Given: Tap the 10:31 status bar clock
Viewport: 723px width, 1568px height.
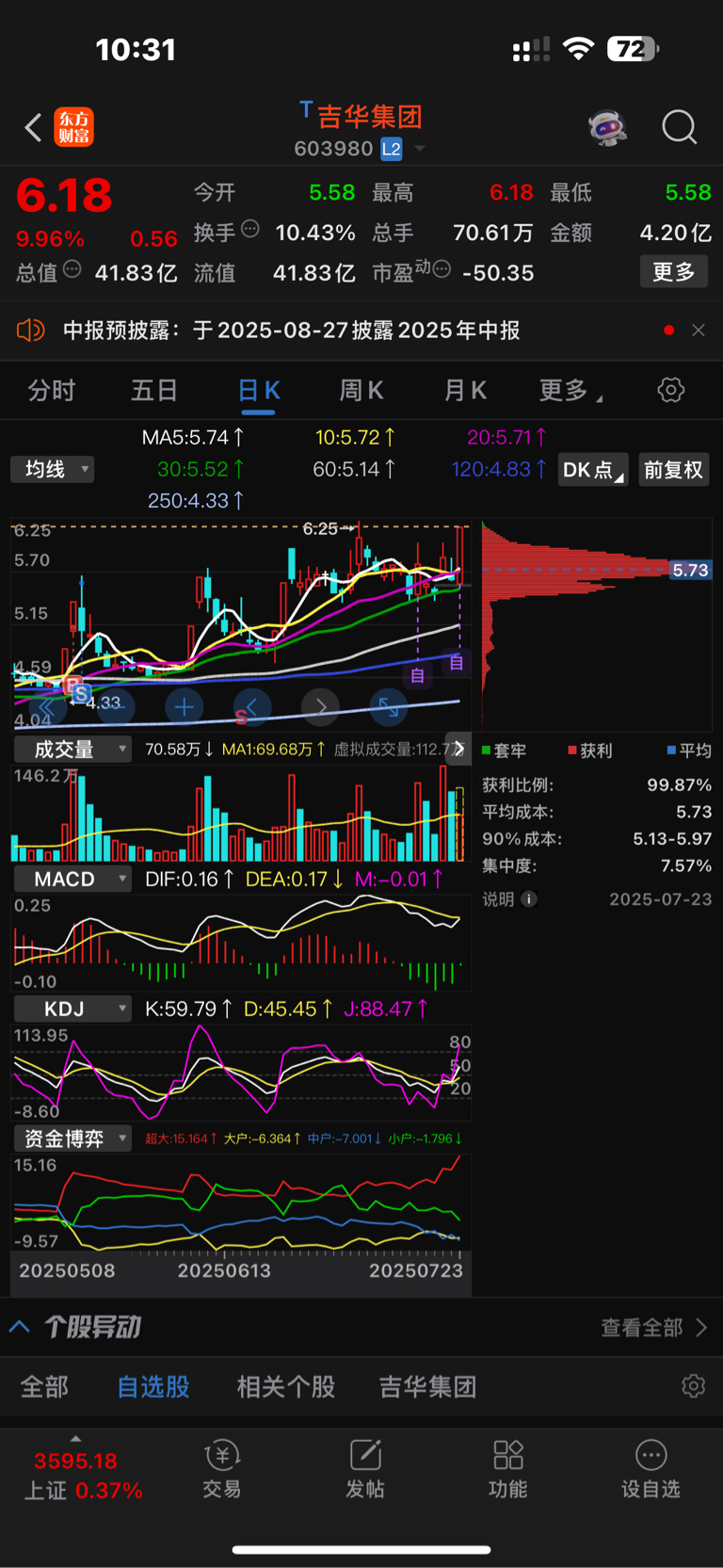Looking at the screenshot, I should 136,49.
